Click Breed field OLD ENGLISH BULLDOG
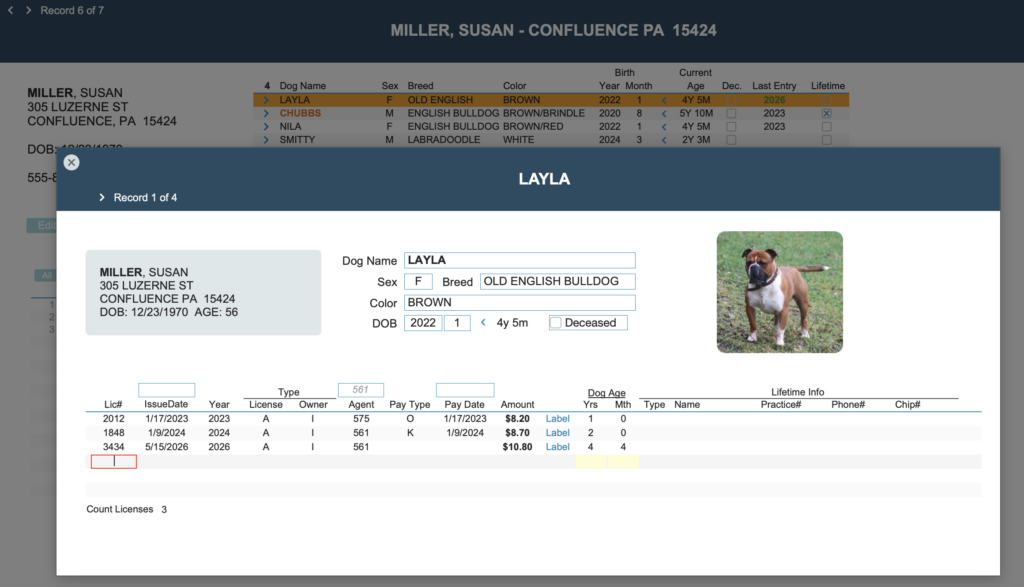 558,281
